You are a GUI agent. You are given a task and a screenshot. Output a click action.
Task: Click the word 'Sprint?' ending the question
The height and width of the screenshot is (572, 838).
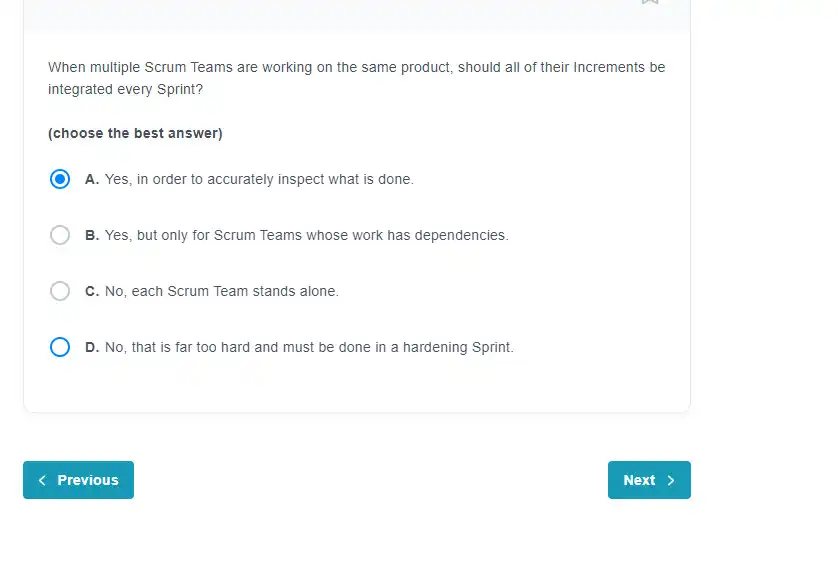180,89
